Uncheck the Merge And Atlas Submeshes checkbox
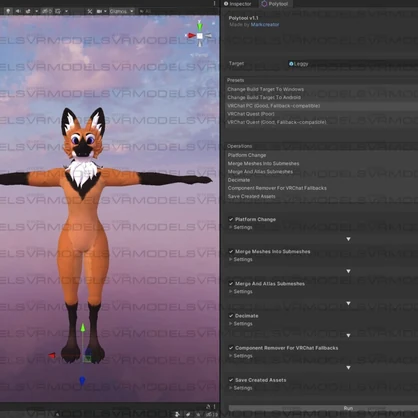 tap(231, 284)
